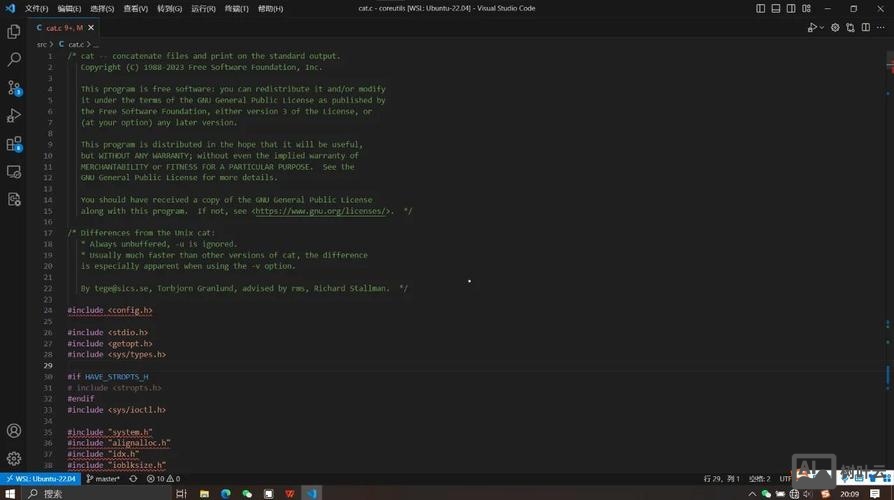This screenshot has width=894, height=500.
Task: Expand the run button dropdown arrow
Action: (x=823, y=28)
